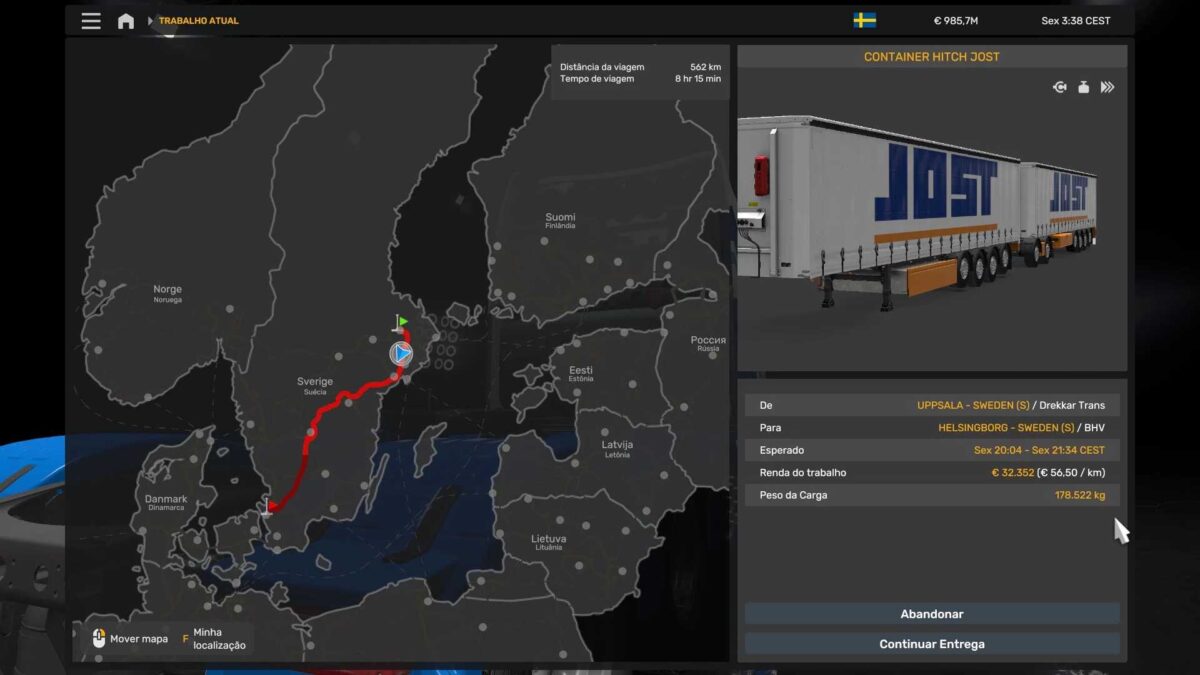Viewport: 1200px width, 675px height.
Task: Click the fast-forward chevrons icon in the trailer panel
Action: click(x=1108, y=87)
